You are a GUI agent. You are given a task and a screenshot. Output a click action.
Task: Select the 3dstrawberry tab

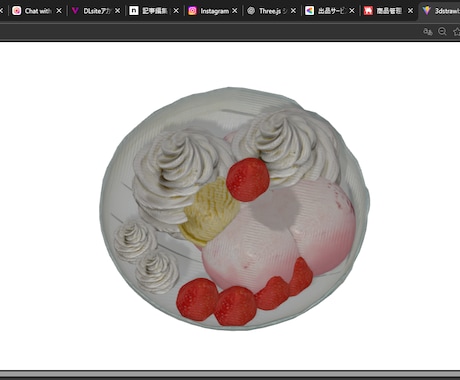440,11
